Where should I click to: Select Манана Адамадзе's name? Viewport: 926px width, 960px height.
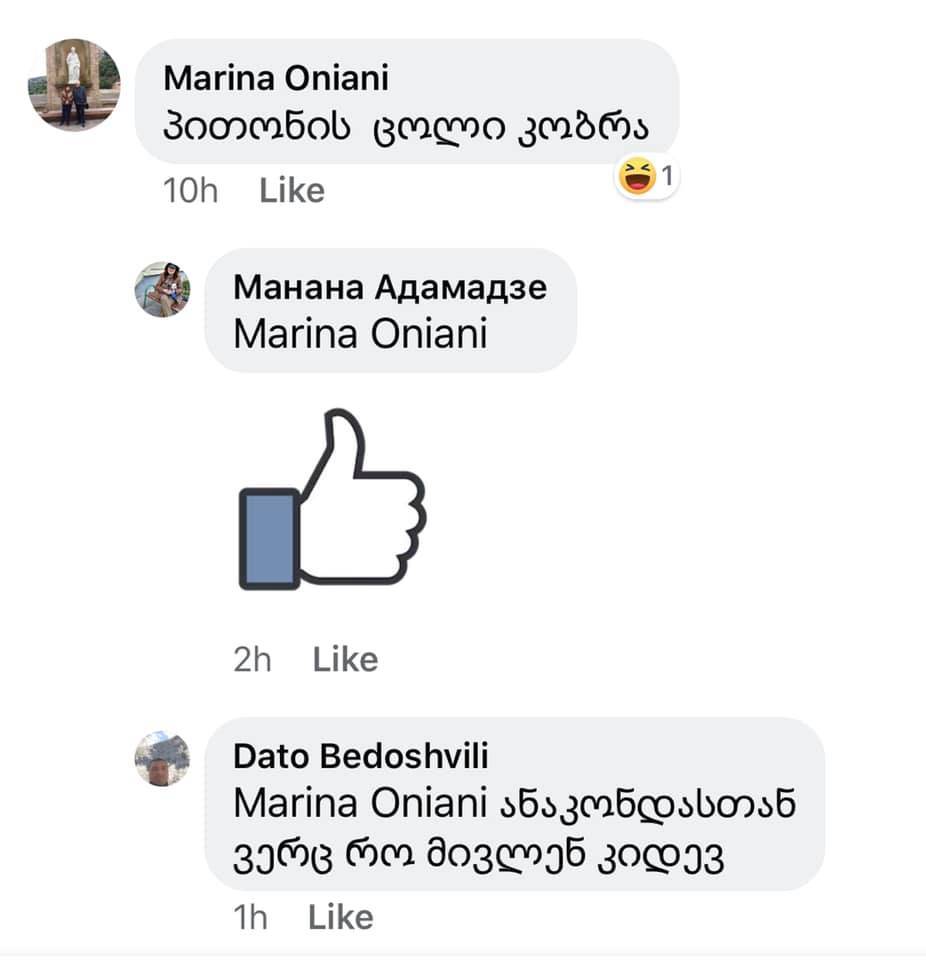pos(389,287)
